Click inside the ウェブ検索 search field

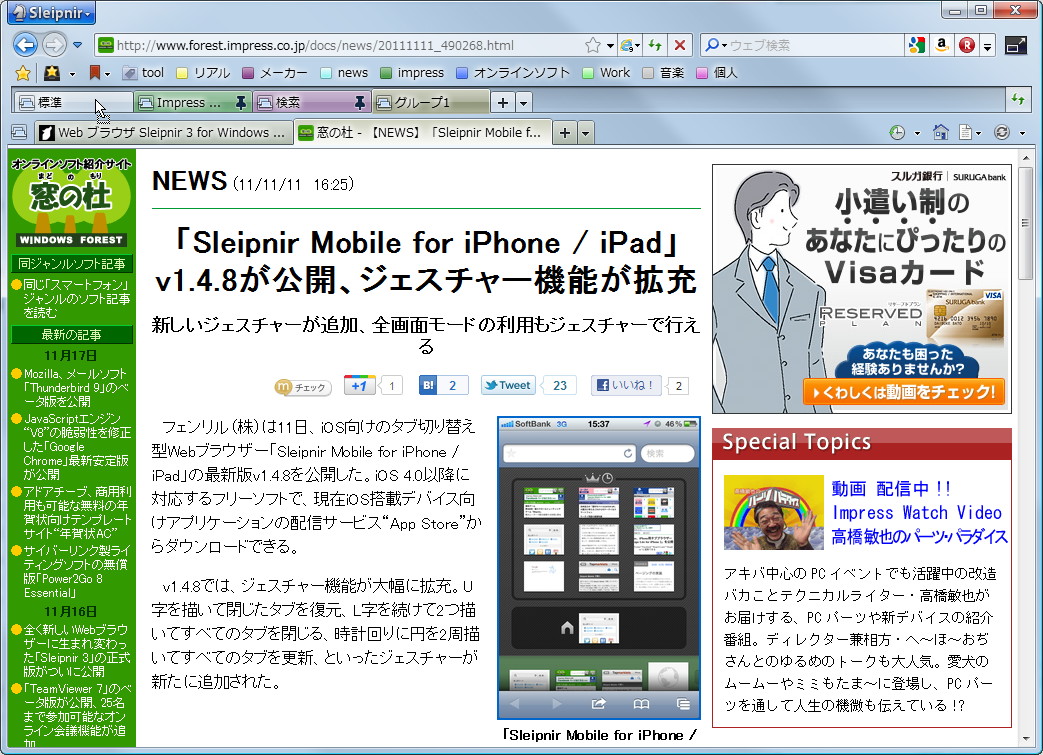(x=816, y=45)
